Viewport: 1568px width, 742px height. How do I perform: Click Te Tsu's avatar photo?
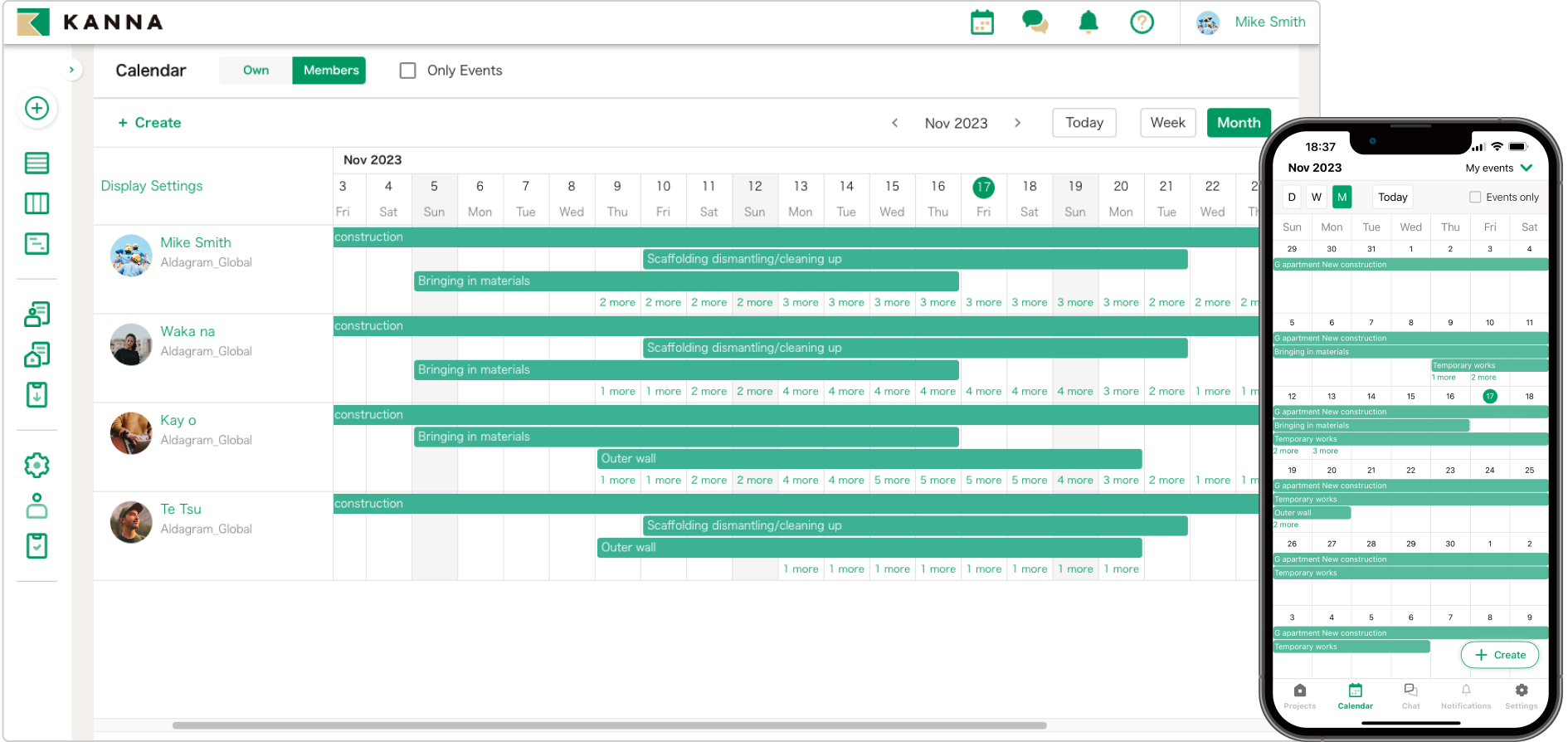(131, 522)
